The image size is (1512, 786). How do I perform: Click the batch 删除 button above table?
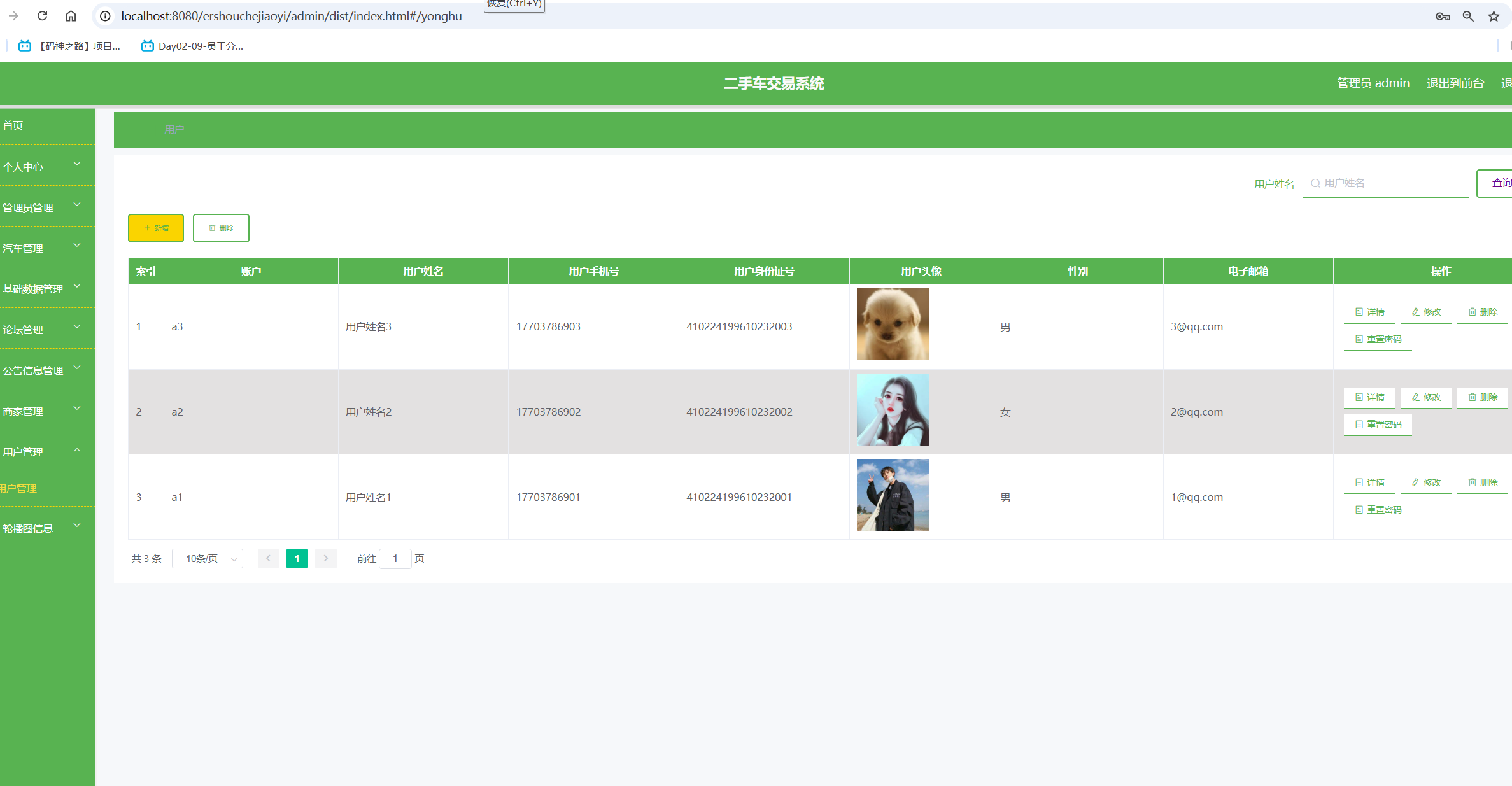point(221,228)
